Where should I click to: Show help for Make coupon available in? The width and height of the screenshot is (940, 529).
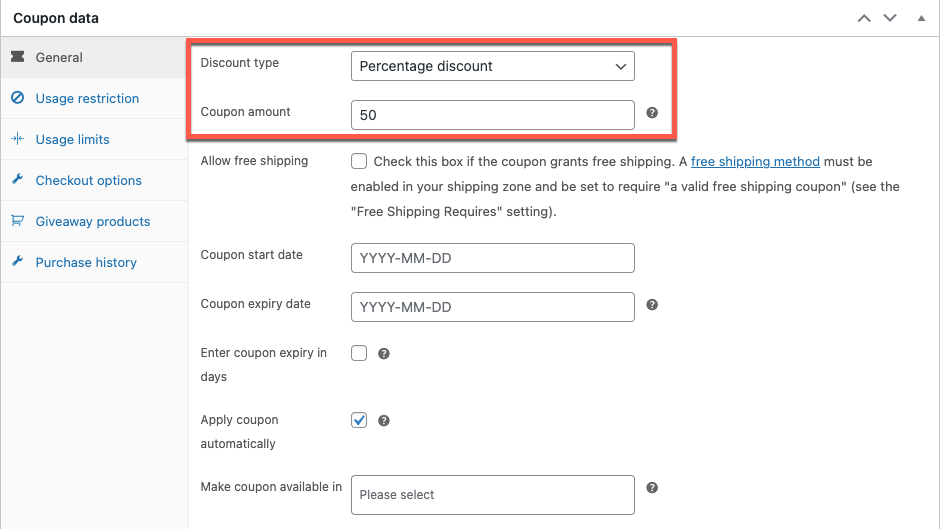click(652, 488)
